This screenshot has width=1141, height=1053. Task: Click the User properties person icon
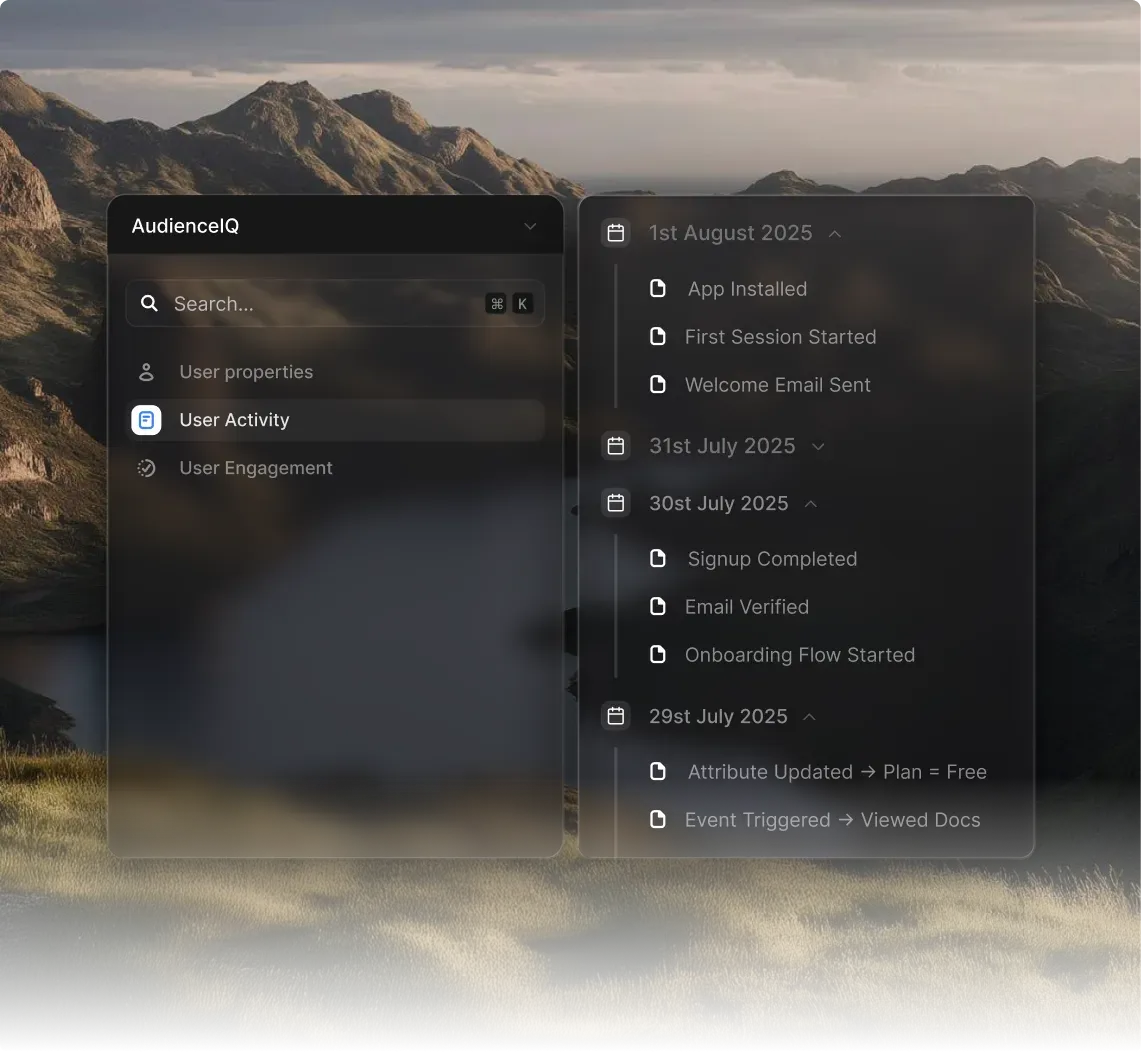click(146, 372)
